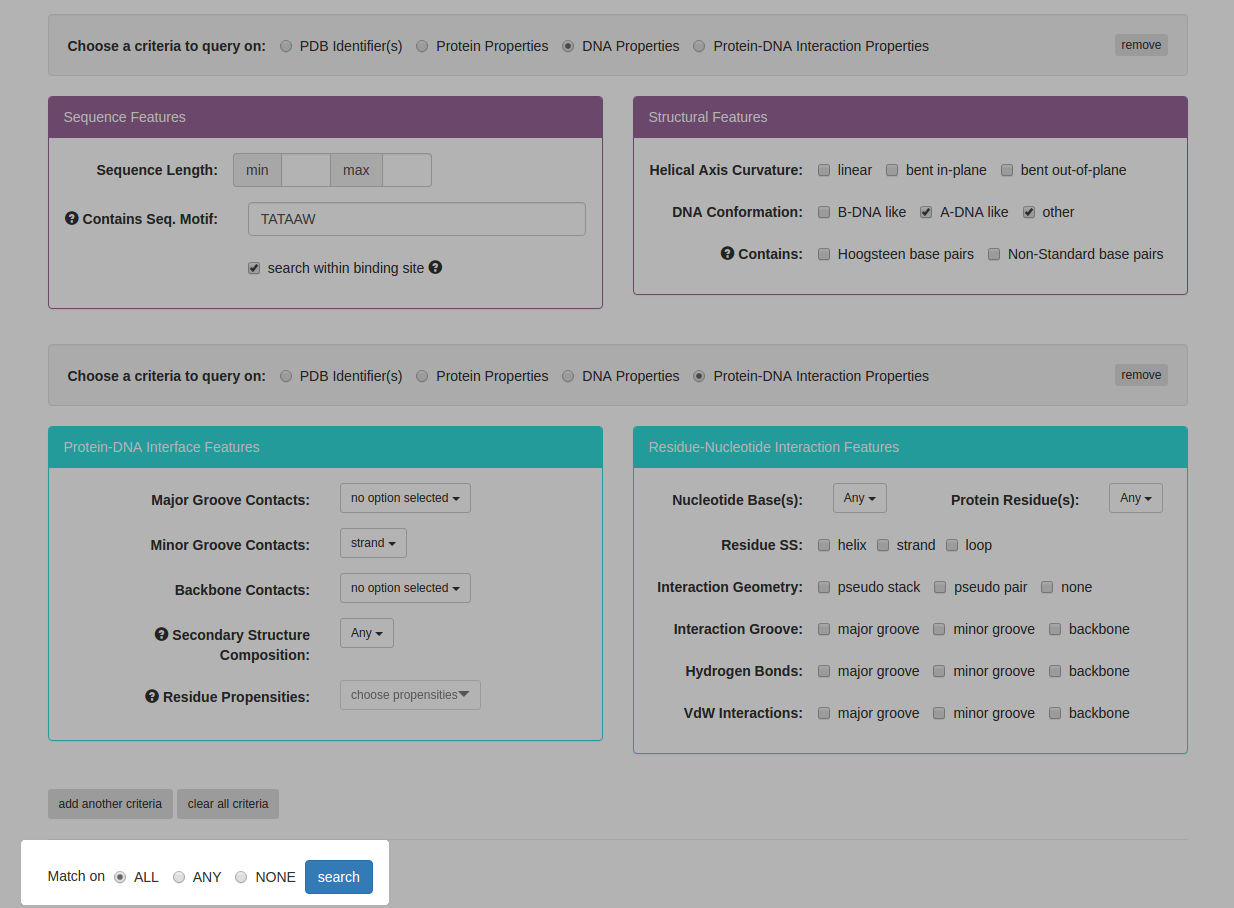Viewport: 1234px width, 908px height.
Task: Check minor groove under Interaction Groove
Action: pos(939,629)
